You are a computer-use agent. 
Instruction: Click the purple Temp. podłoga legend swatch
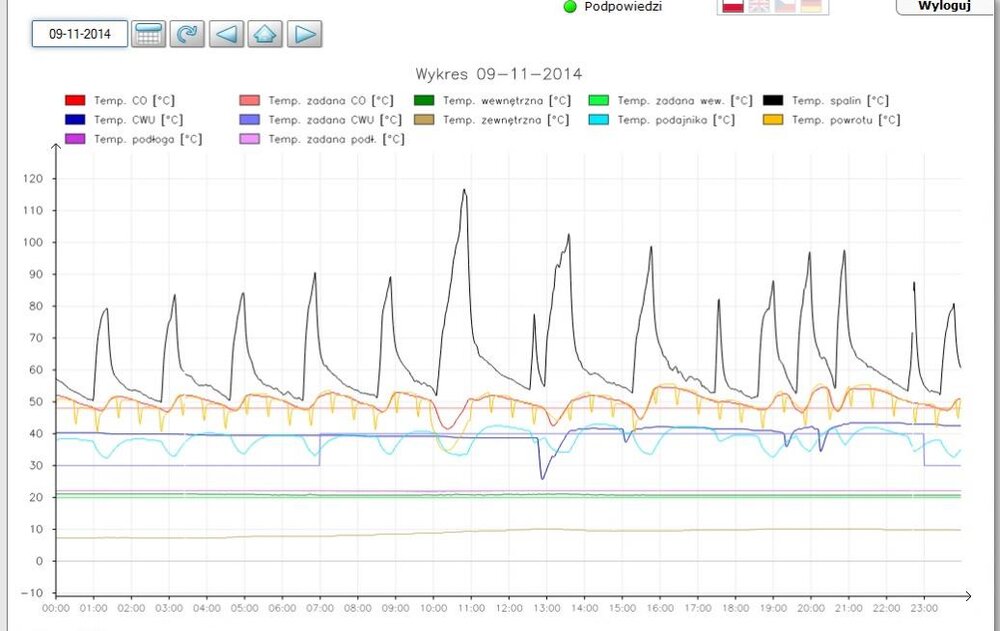coord(75,139)
